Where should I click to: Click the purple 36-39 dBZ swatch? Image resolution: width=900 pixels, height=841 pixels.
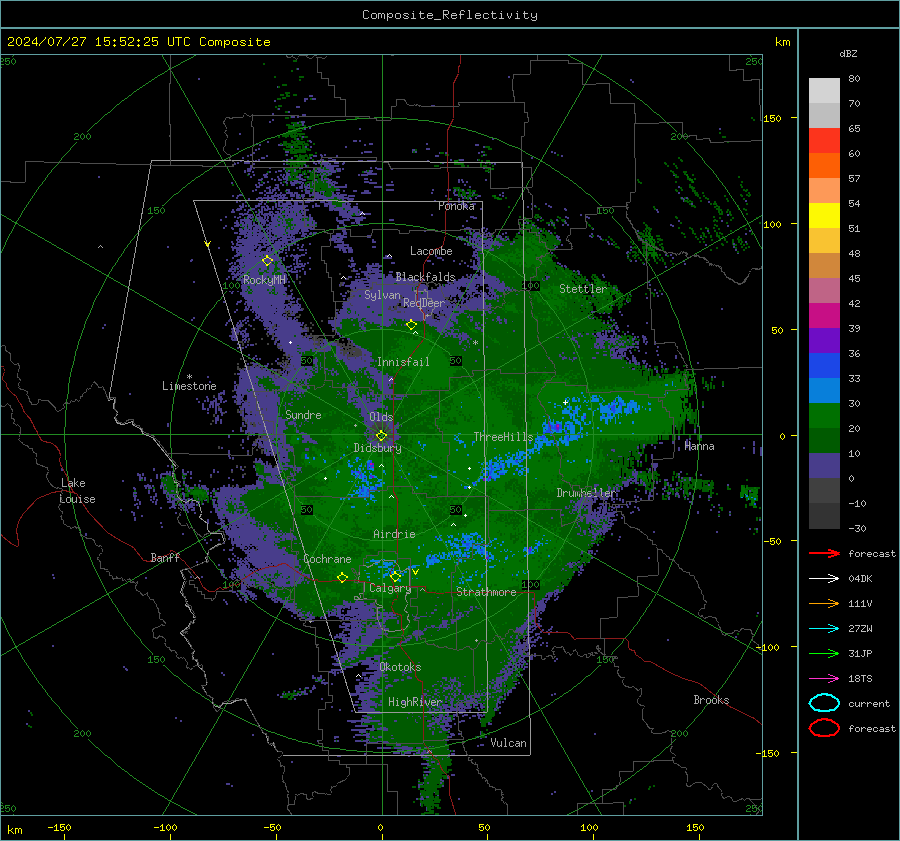[x=824, y=341]
